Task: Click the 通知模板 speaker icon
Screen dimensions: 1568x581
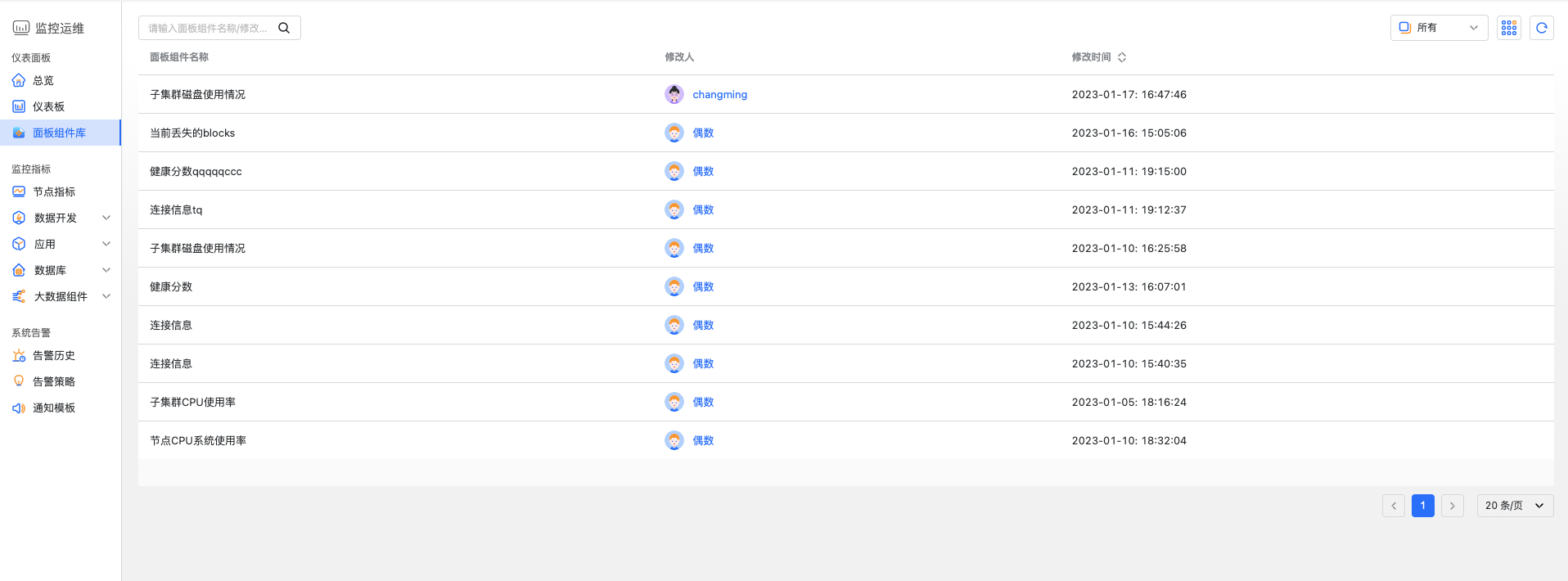Action: (19, 408)
